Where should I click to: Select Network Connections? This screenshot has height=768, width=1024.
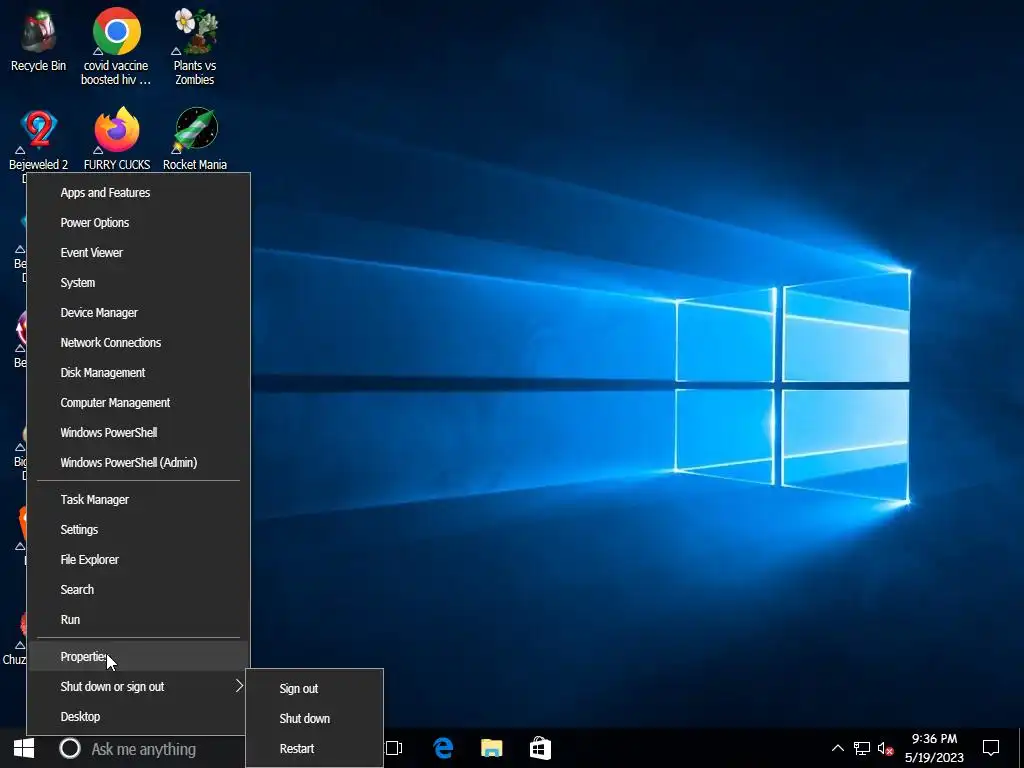(x=138, y=343)
